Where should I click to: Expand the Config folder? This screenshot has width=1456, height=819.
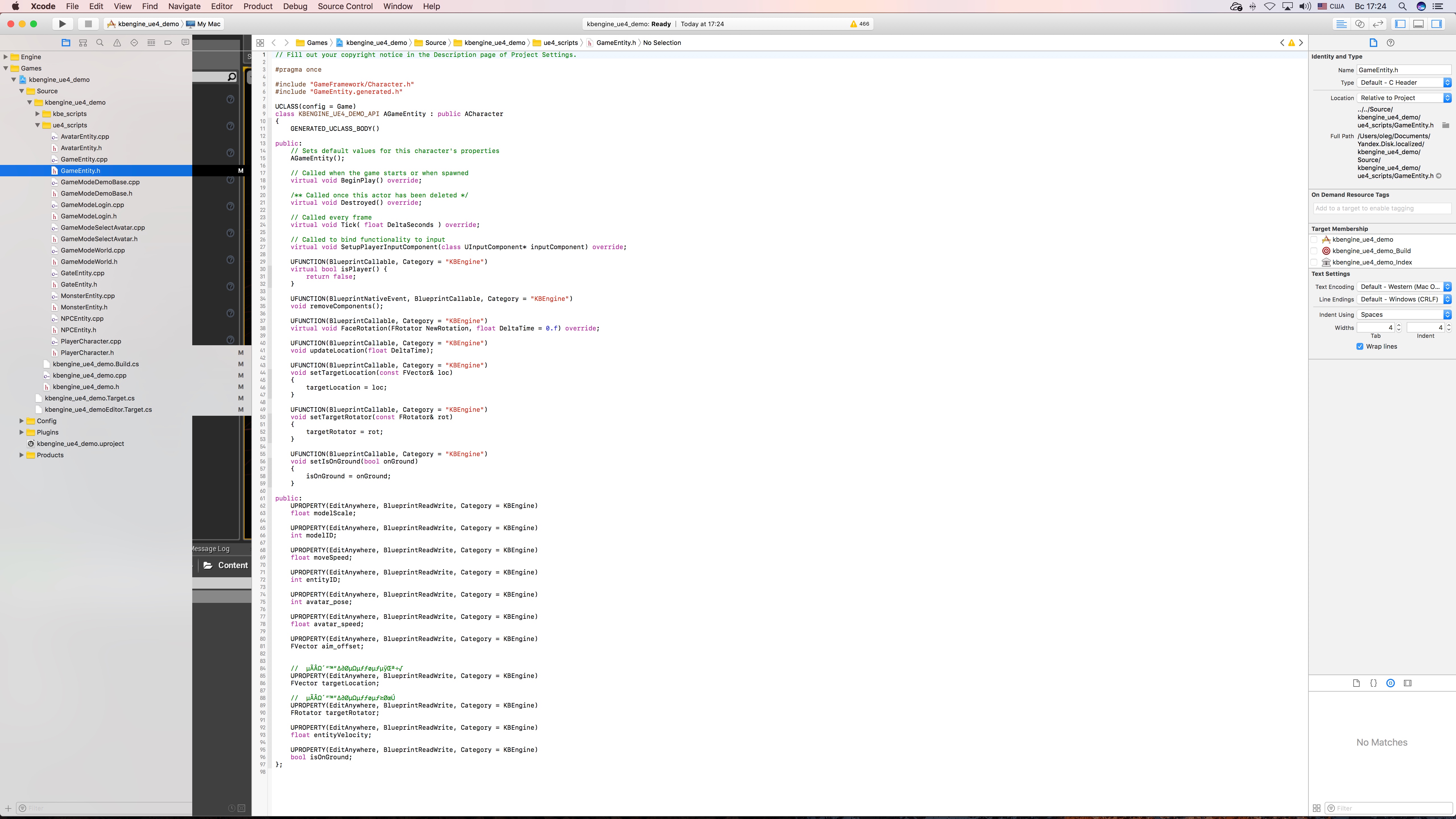coord(22,421)
